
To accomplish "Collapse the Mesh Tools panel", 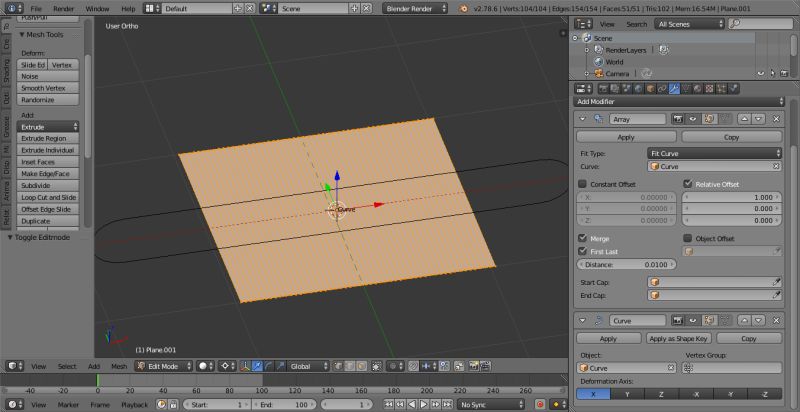I will coord(22,35).
